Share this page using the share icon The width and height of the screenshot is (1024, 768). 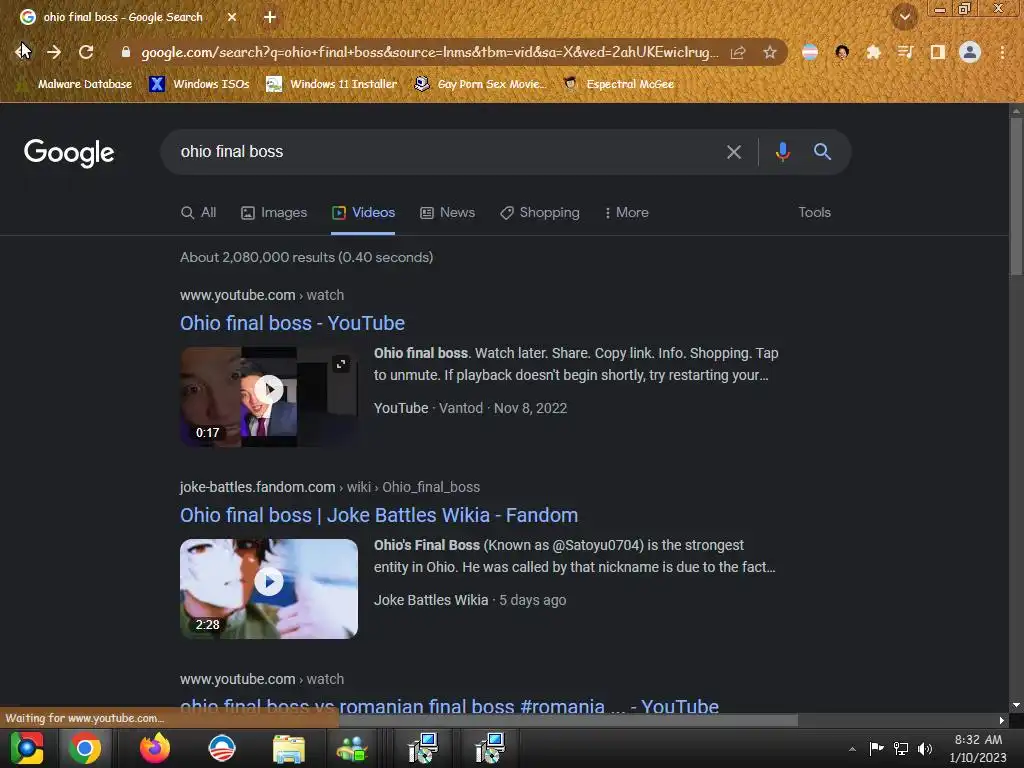coord(738,52)
